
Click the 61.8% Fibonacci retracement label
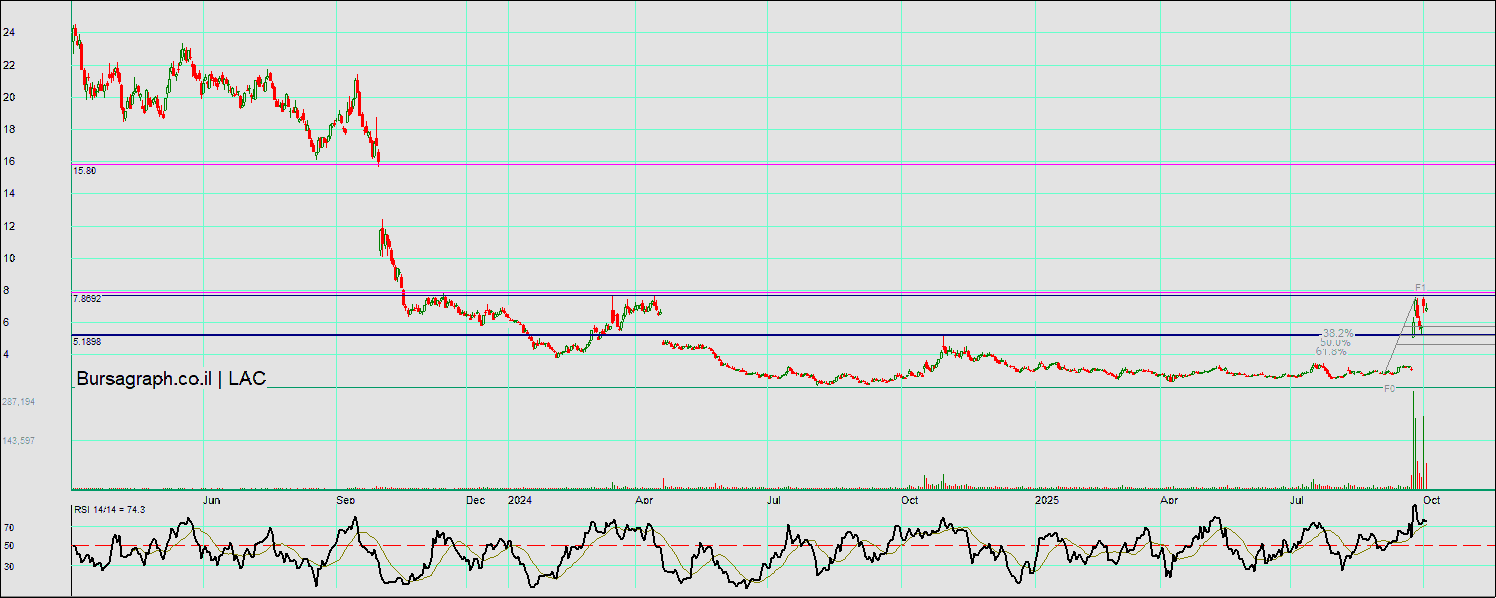(1330, 351)
